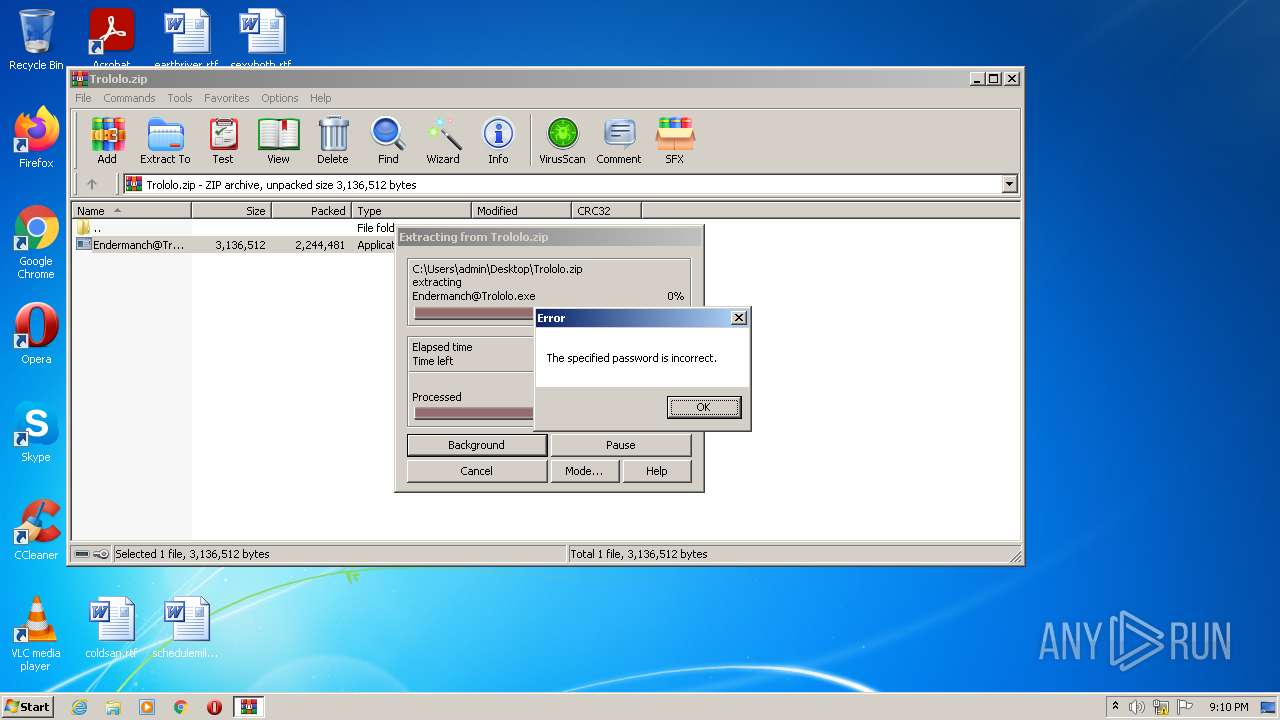Open Google Chrome desktop shortcut
This screenshot has width=1280, height=720.
point(36,242)
